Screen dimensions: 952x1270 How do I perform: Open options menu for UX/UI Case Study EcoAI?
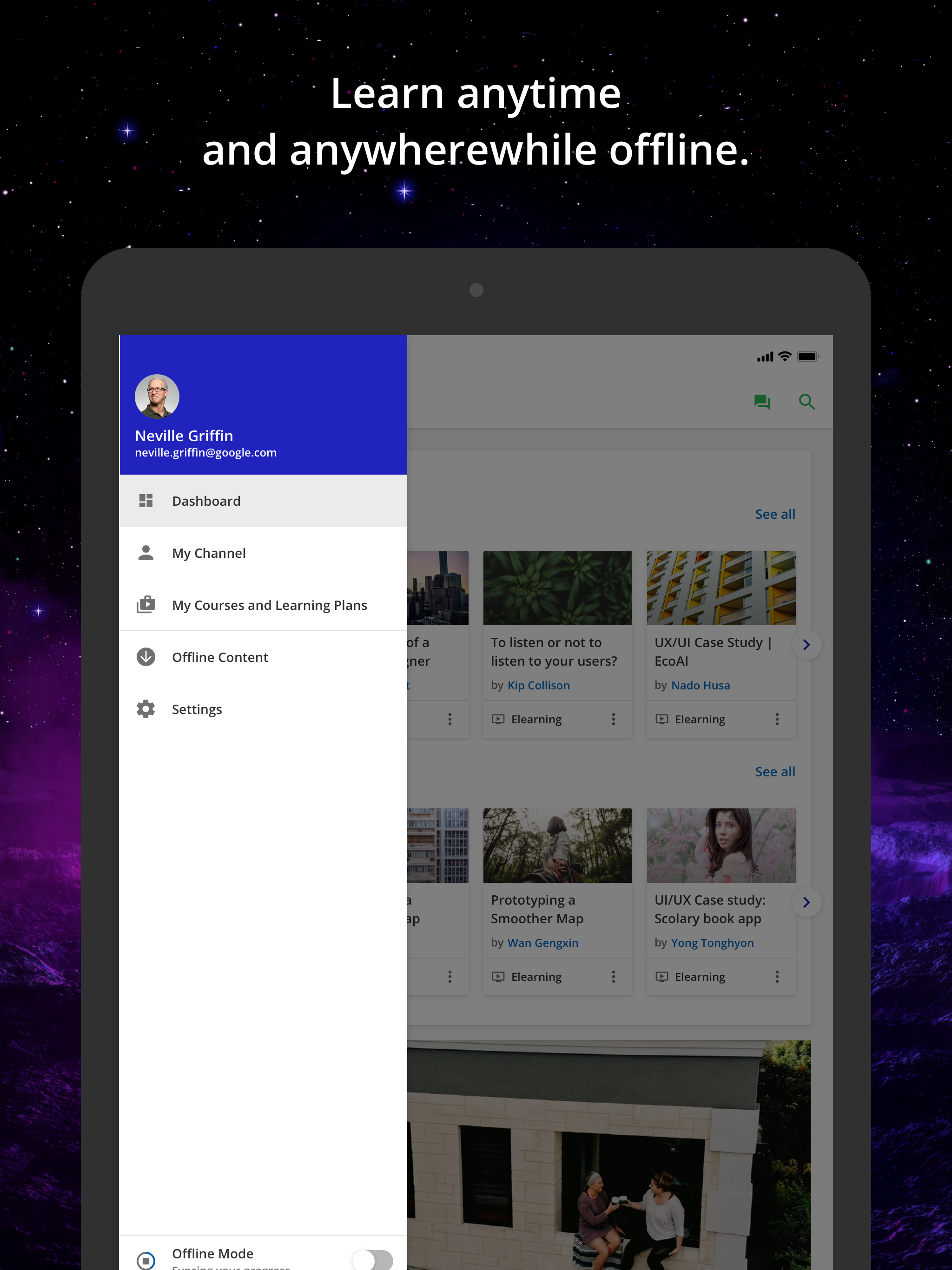click(777, 720)
